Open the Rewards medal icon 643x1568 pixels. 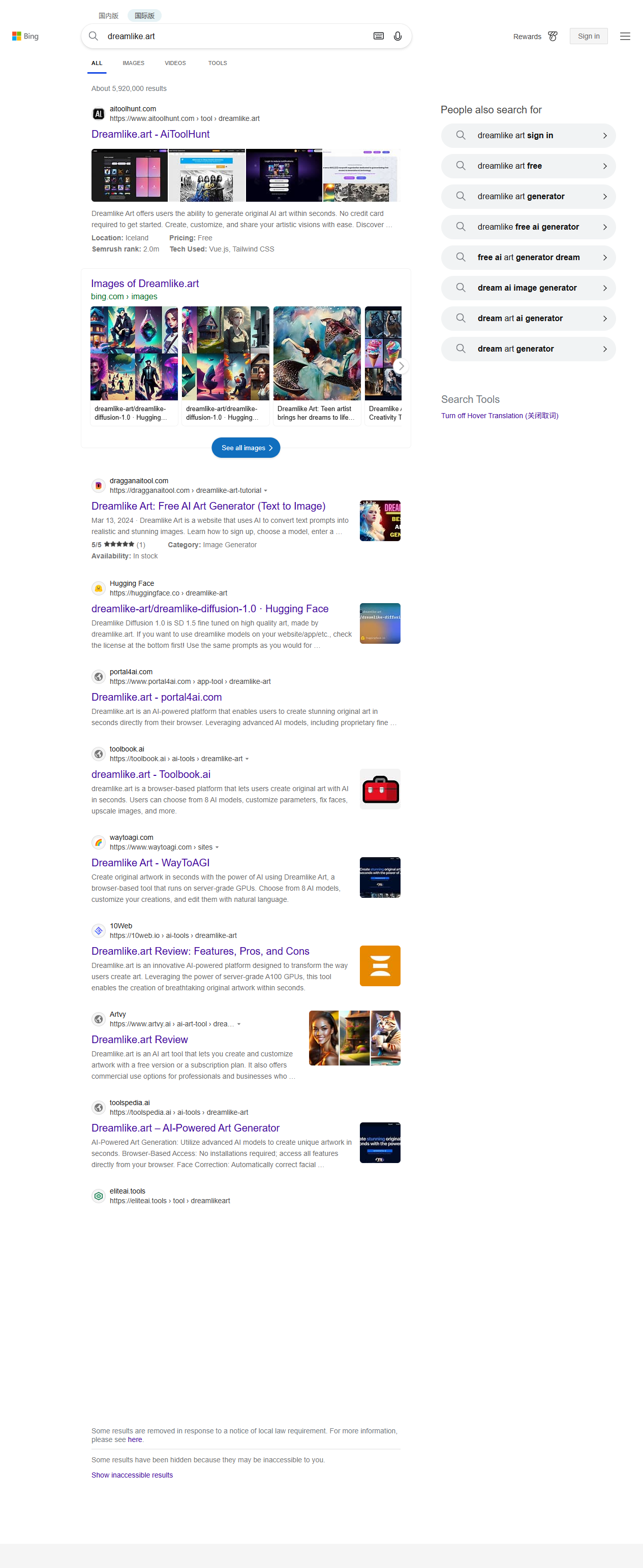[553, 37]
